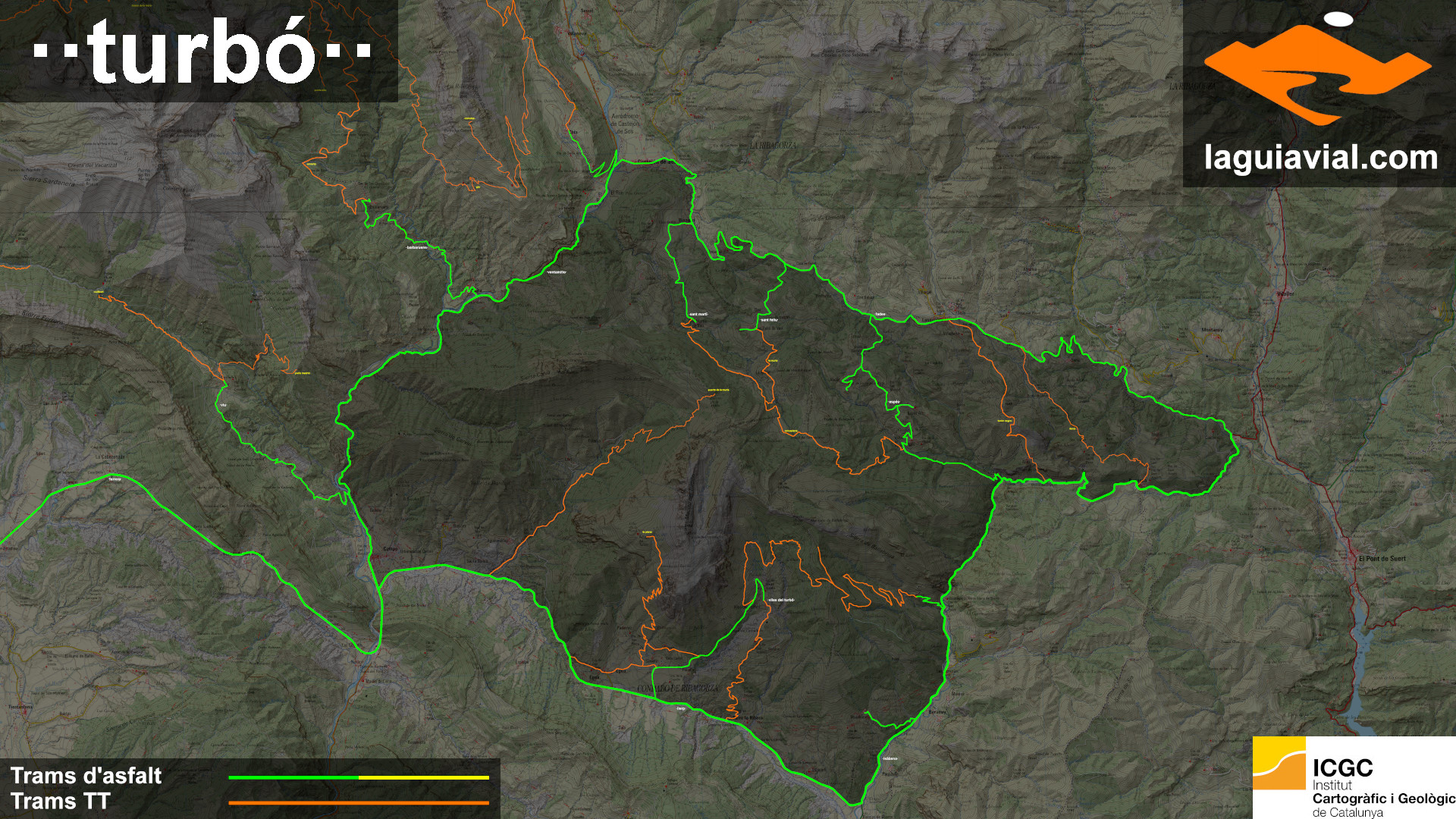
Task: Click the green asphalt legend line
Action: (293, 777)
